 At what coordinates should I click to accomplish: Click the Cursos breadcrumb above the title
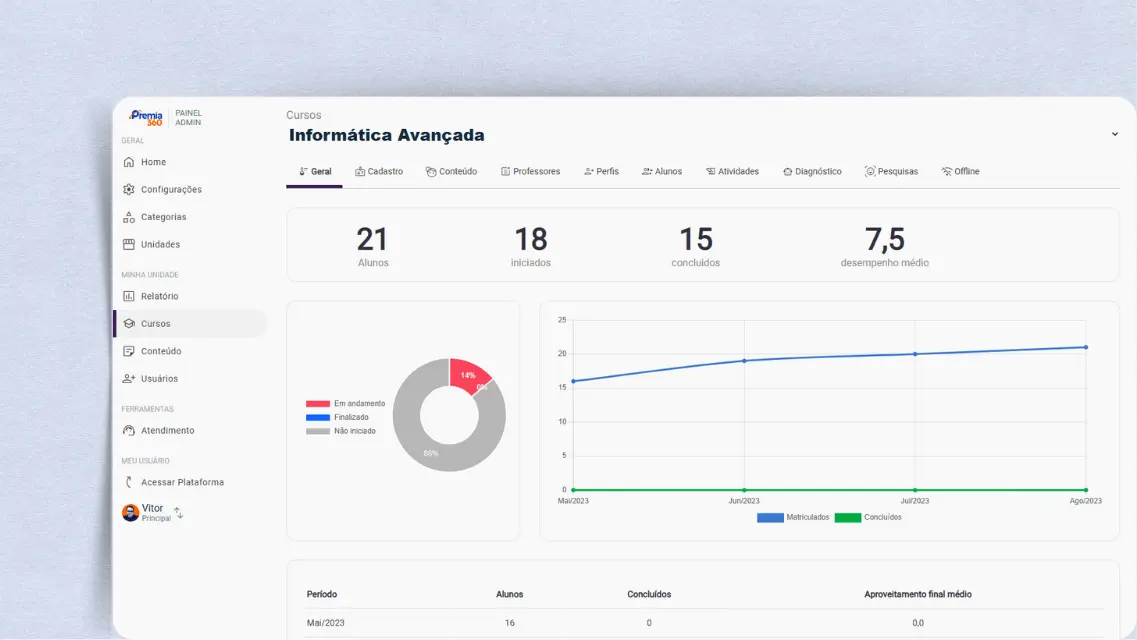click(x=303, y=115)
